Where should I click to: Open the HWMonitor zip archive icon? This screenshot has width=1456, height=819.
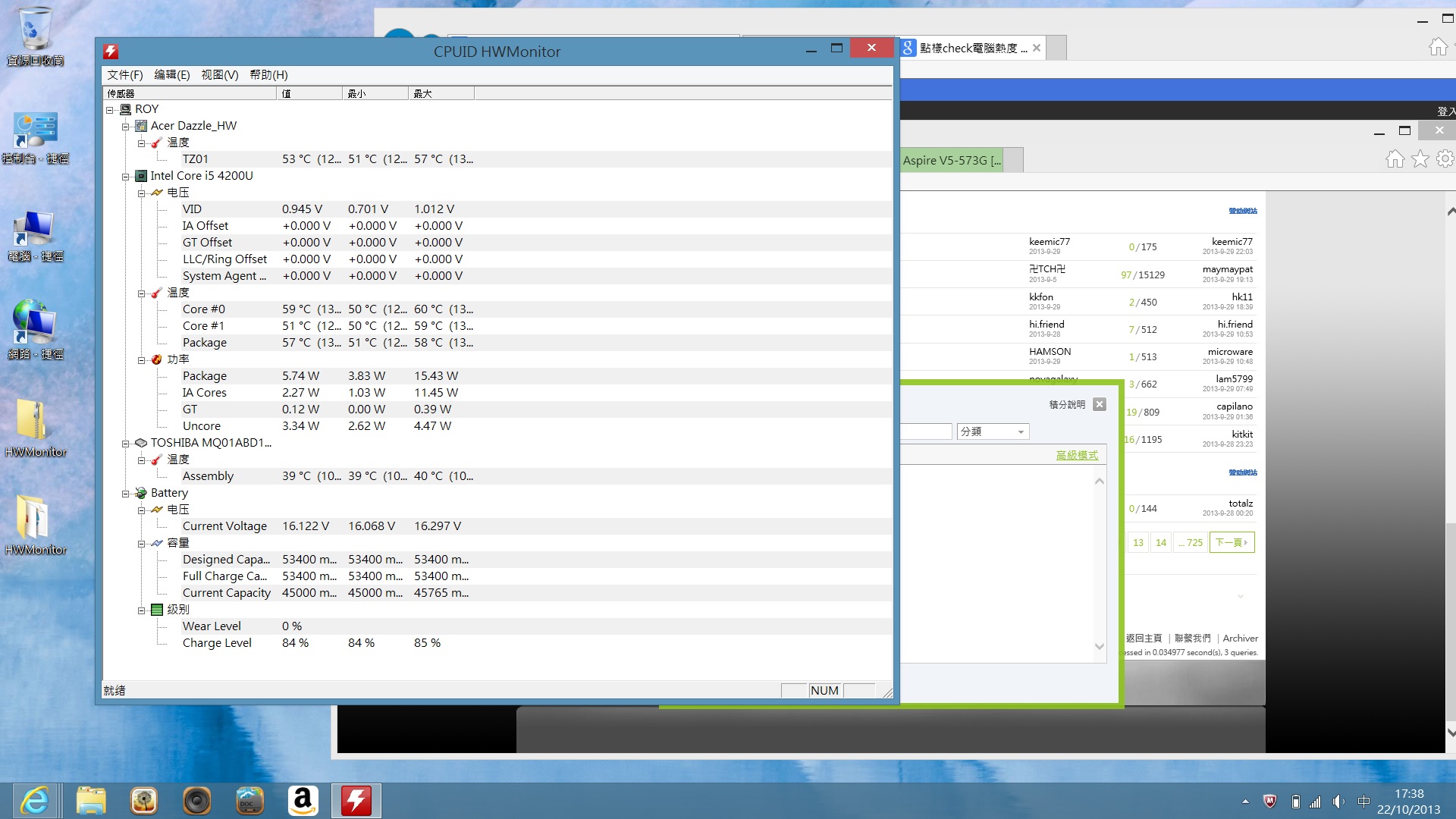pyautogui.click(x=35, y=428)
